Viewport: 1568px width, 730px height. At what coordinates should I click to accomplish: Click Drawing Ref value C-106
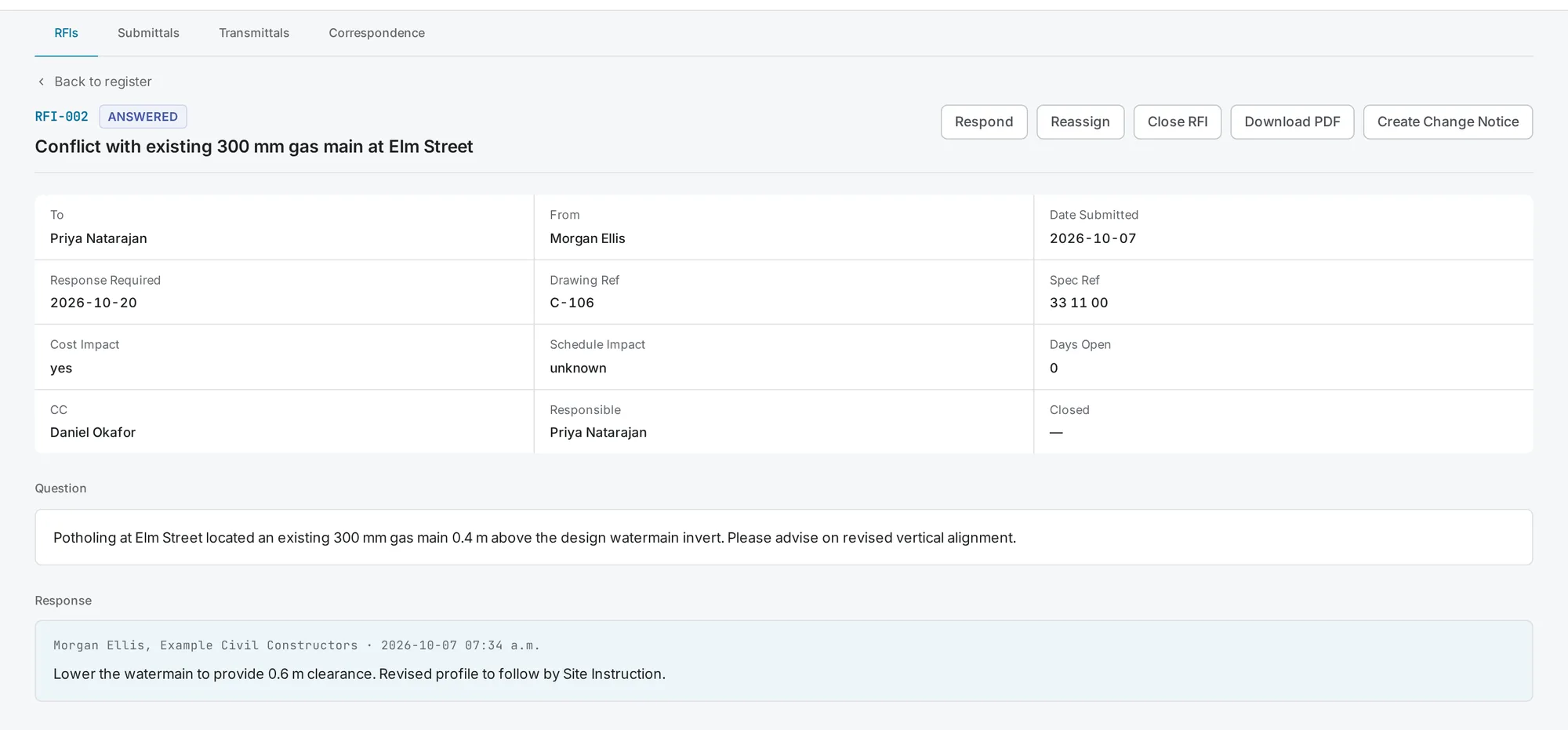click(572, 303)
